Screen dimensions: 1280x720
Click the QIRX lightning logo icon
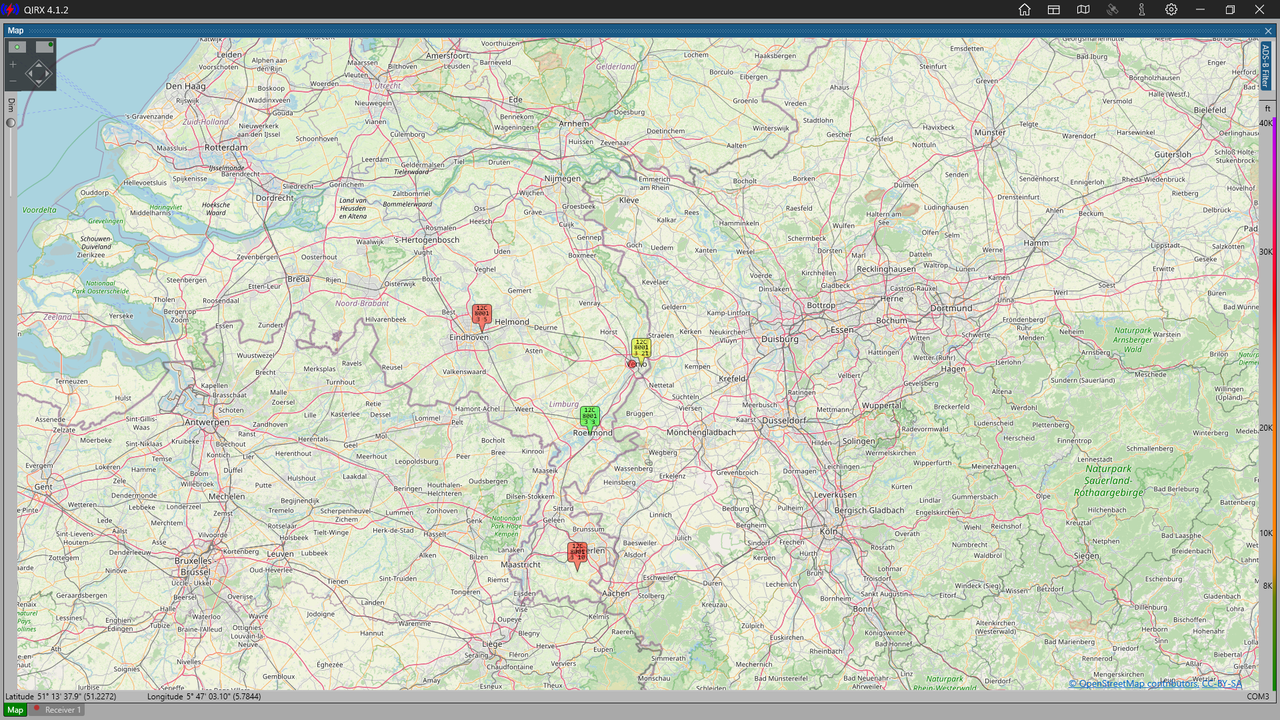pyautogui.click(x=10, y=10)
